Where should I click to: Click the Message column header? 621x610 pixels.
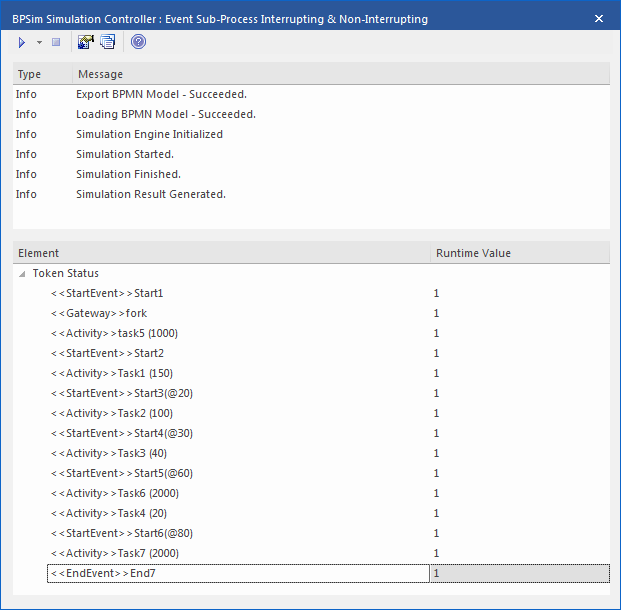[100, 74]
